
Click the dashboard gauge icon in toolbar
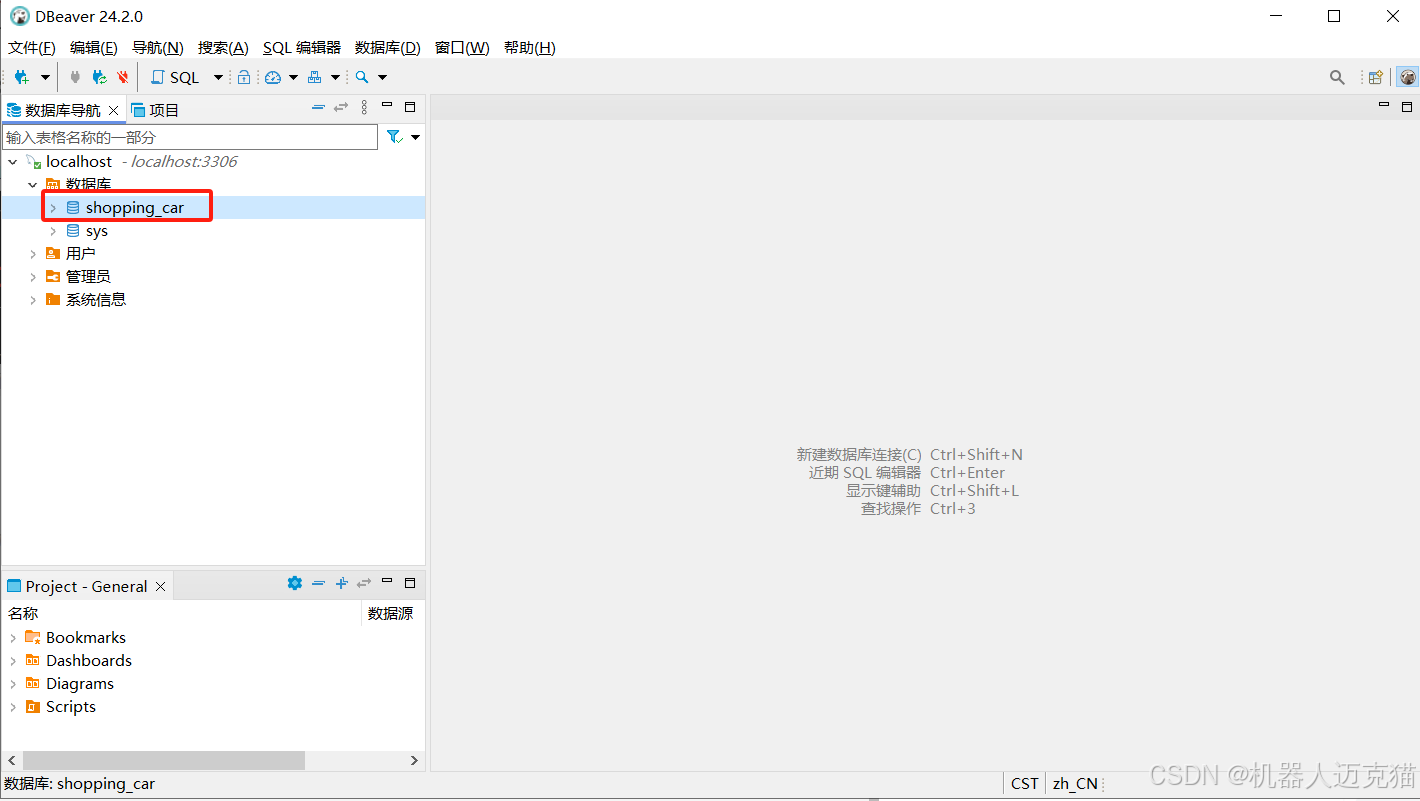point(273,77)
